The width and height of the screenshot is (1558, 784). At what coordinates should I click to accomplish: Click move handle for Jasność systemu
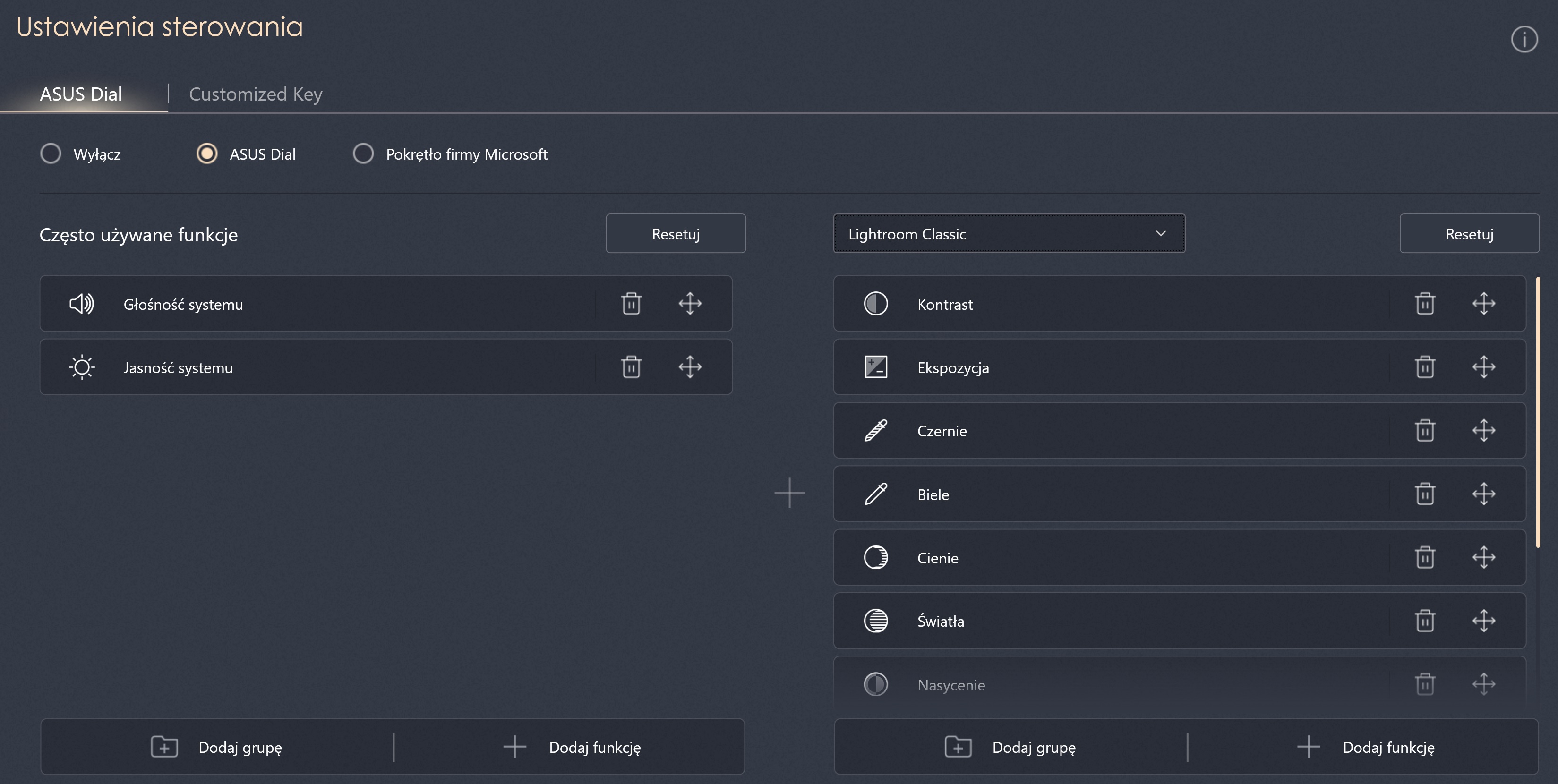tap(690, 367)
